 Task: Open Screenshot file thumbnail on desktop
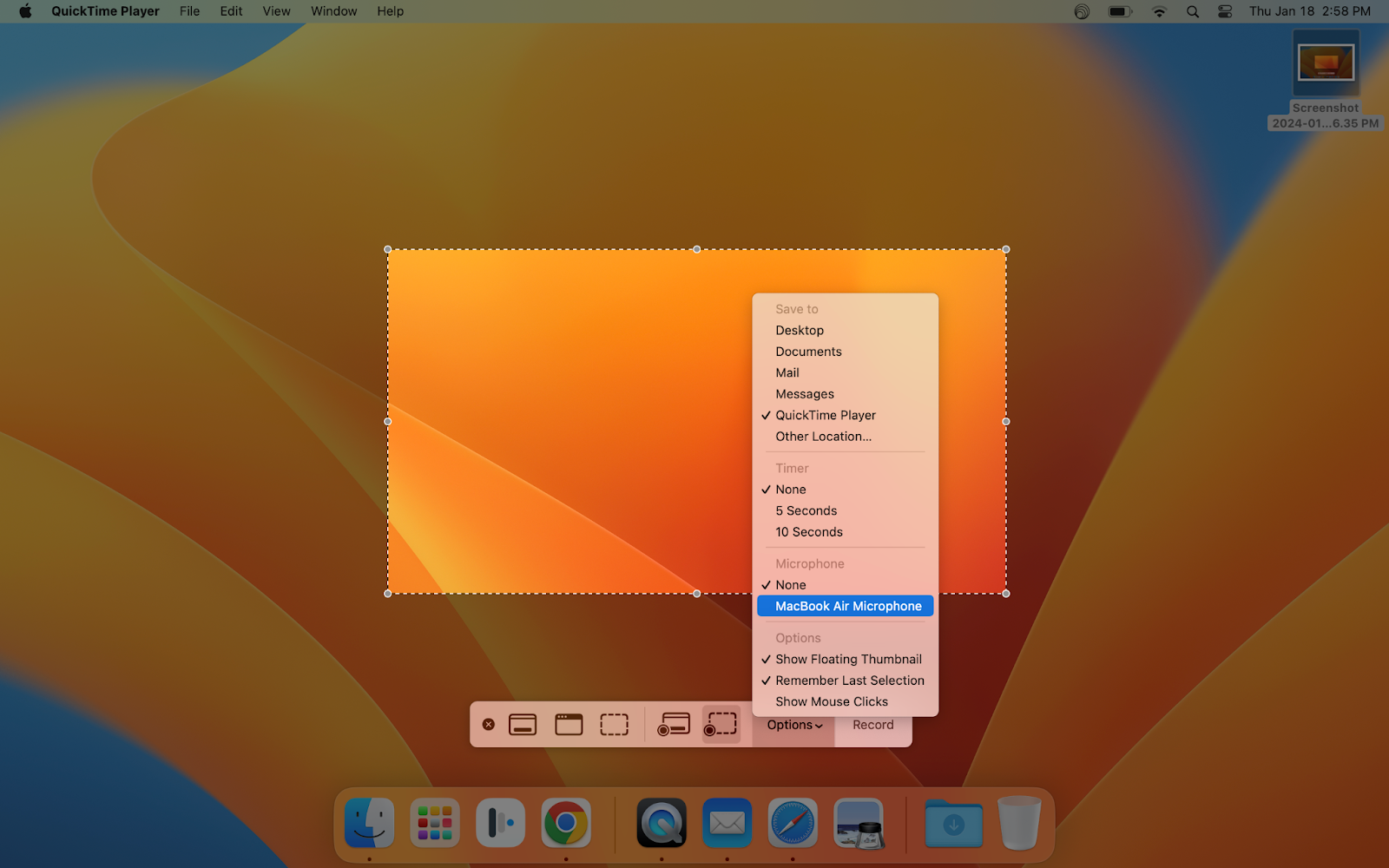pos(1326,62)
